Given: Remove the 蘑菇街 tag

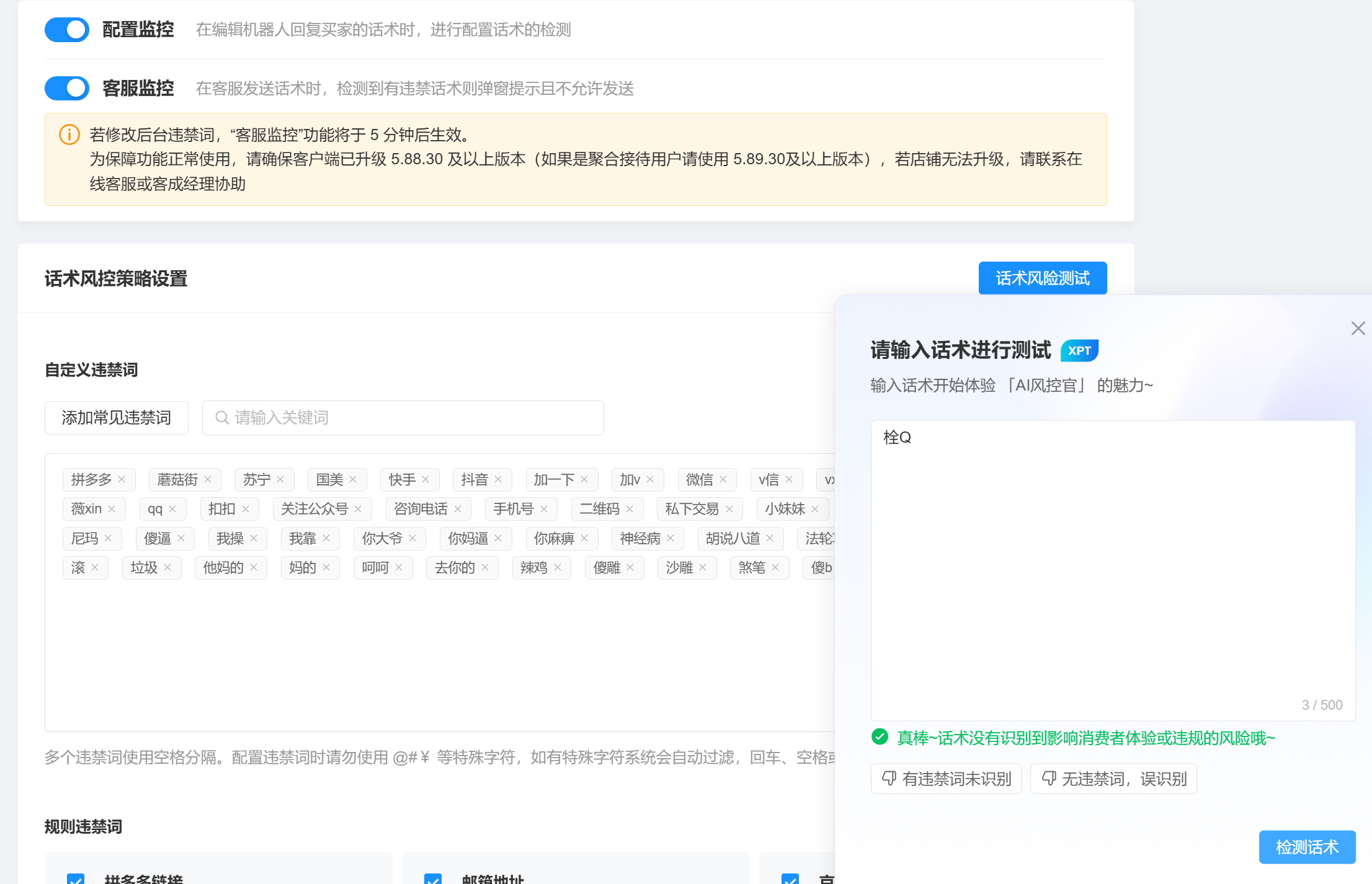Looking at the screenshot, I should click(x=208, y=479).
